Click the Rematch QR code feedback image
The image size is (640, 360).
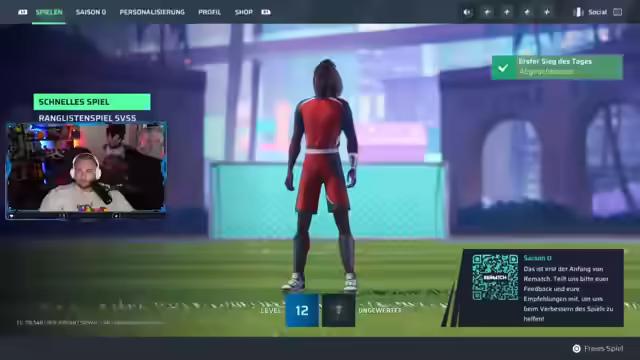(x=495, y=278)
